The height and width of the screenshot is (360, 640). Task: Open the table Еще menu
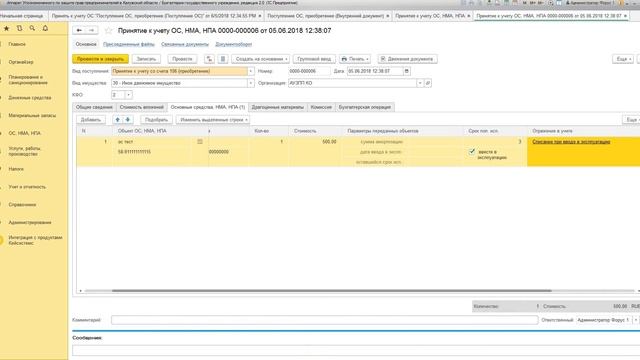632,120
